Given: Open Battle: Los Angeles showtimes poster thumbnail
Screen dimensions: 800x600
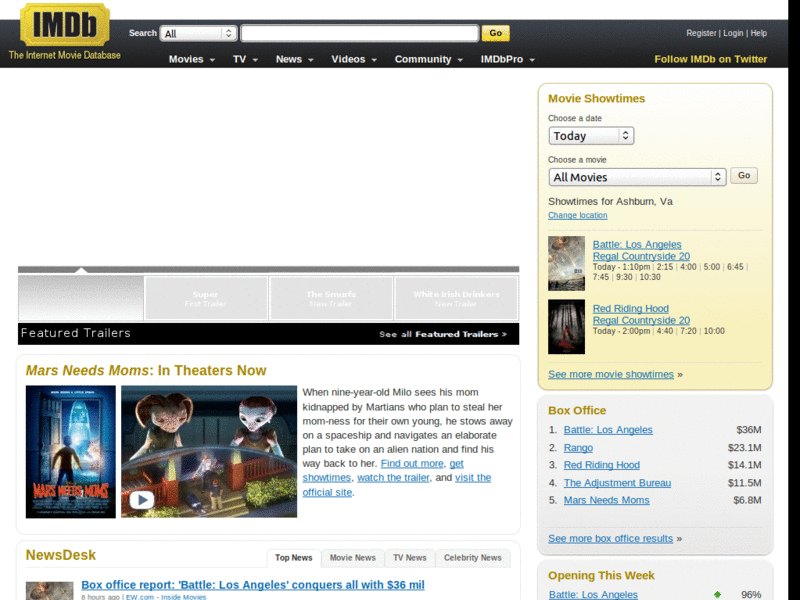Looking at the screenshot, I should [x=566, y=263].
